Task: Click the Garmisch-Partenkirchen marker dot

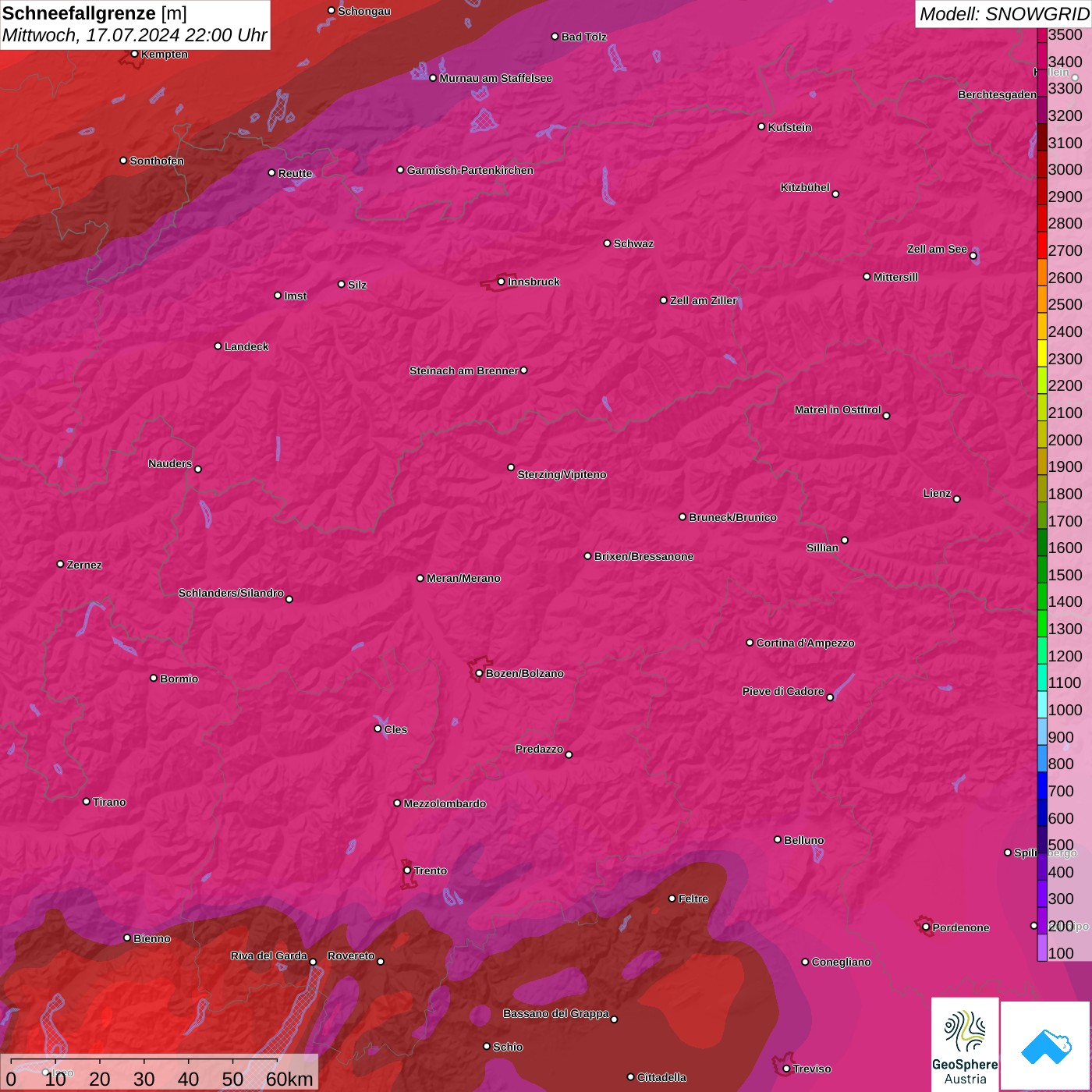Action: click(400, 169)
